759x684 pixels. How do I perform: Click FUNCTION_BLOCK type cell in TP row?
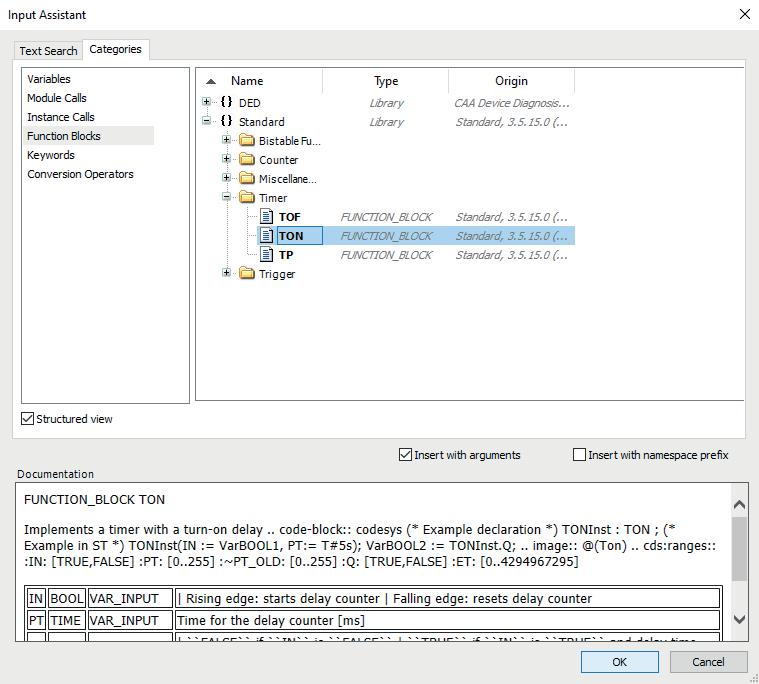386,255
